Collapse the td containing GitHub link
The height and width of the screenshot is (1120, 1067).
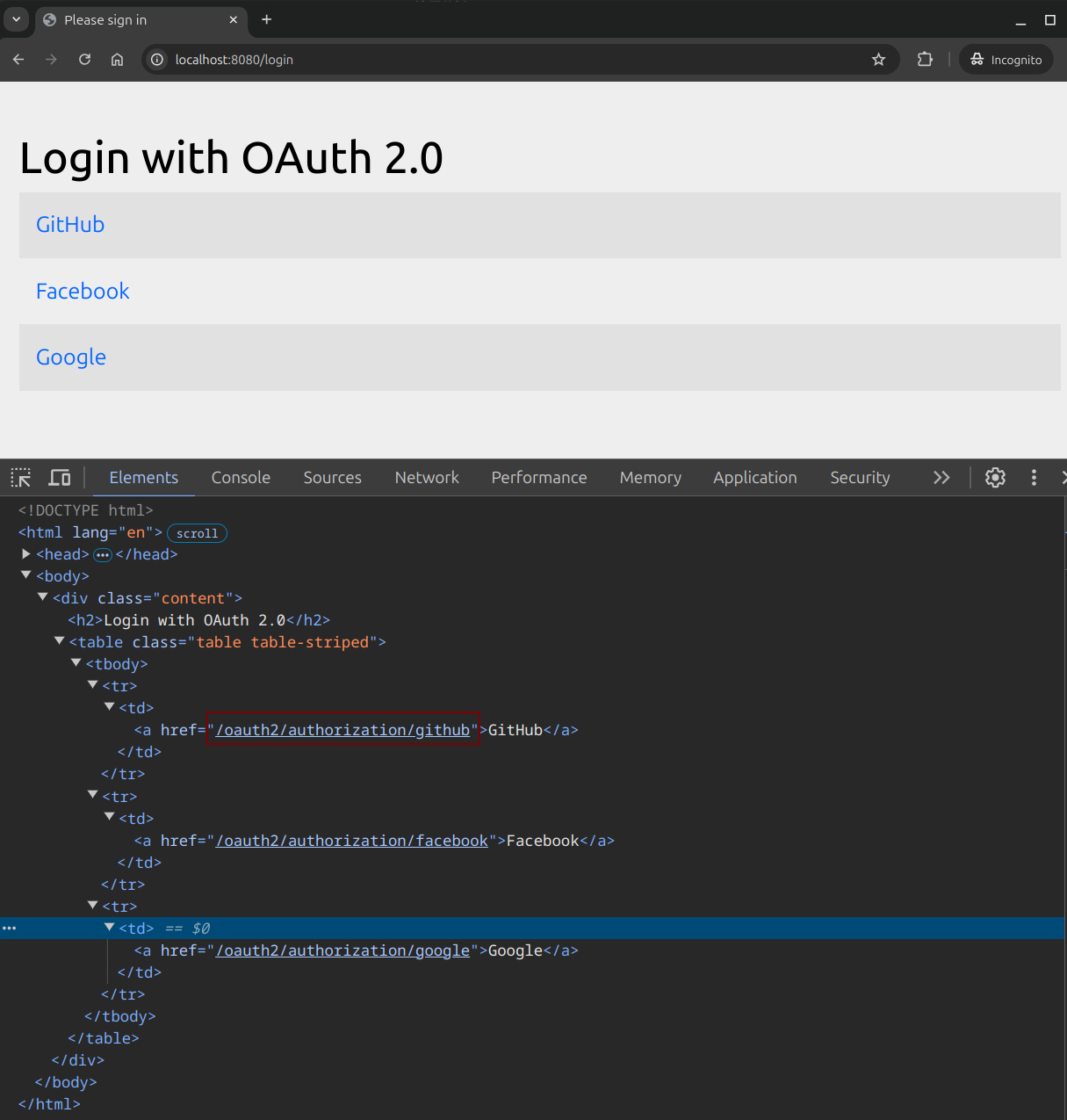(110, 707)
